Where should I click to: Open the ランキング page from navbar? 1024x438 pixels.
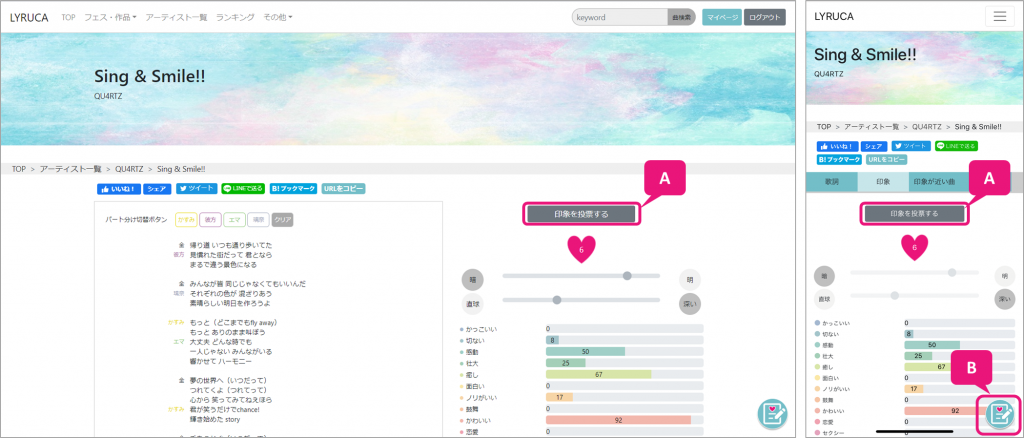coord(235,17)
